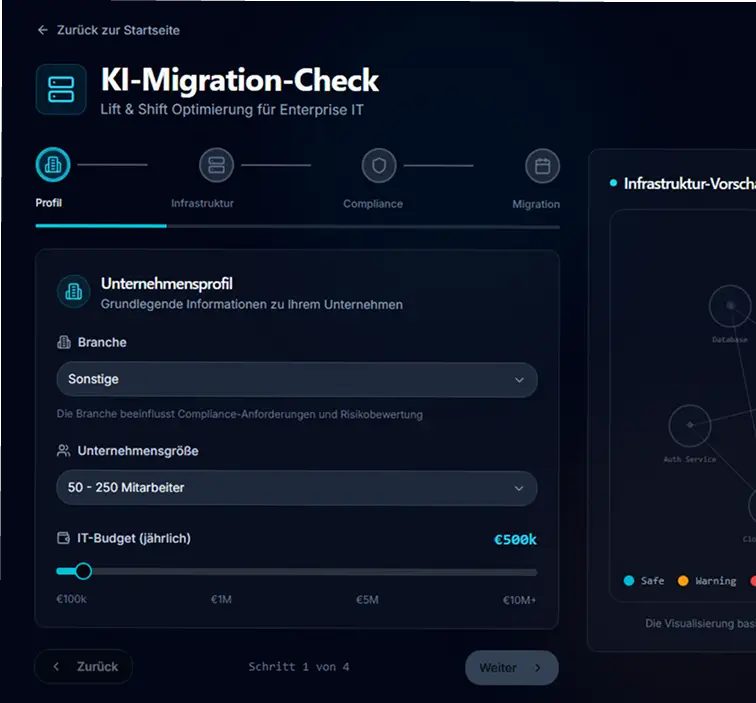This screenshot has height=703, width=756.
Task: Open the Profil step label
Action: (49, 203)
